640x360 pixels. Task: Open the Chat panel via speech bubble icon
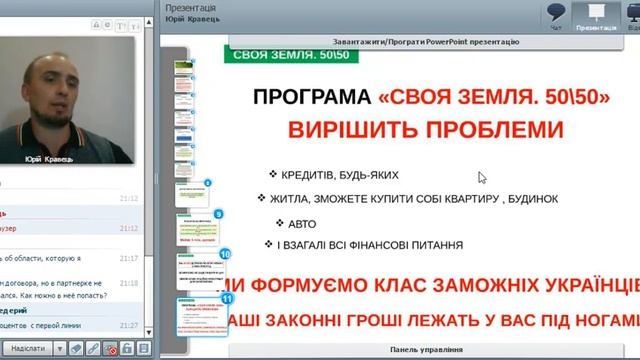[556, 16]
